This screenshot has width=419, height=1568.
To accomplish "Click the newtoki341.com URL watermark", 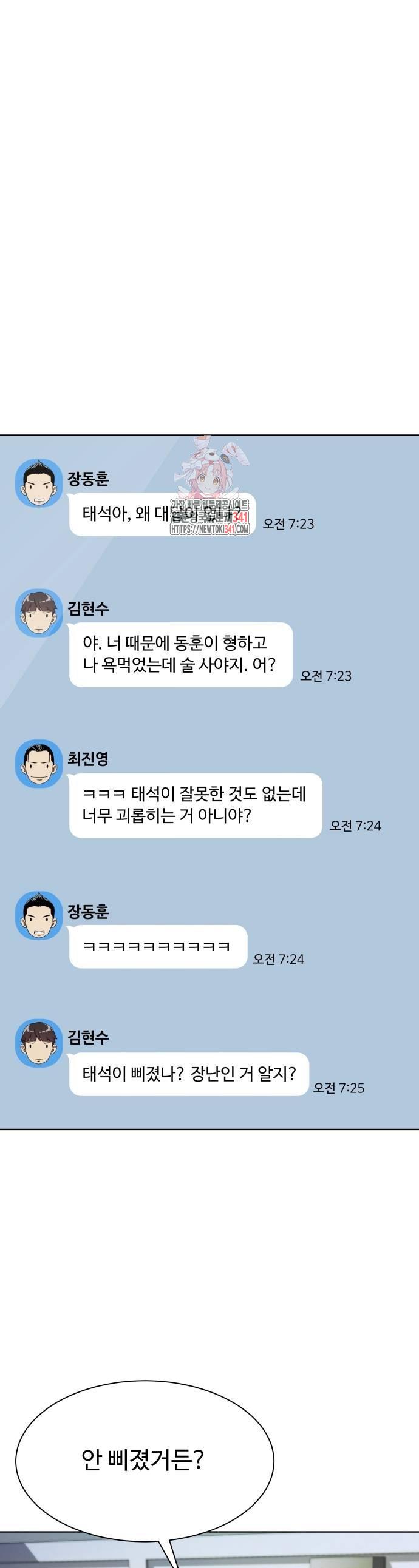I will [210, 530].
